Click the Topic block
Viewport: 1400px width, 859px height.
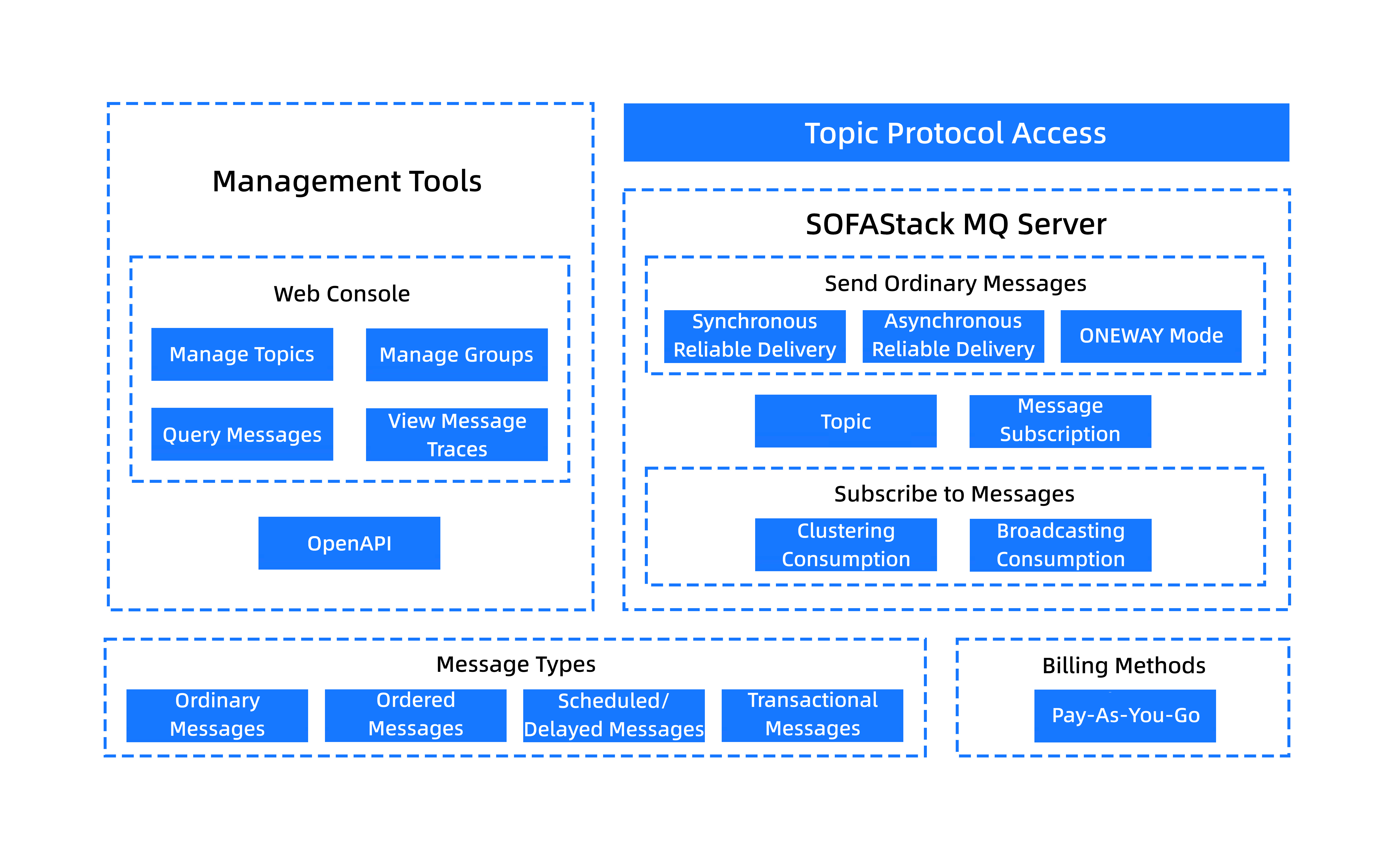(845, 421)
